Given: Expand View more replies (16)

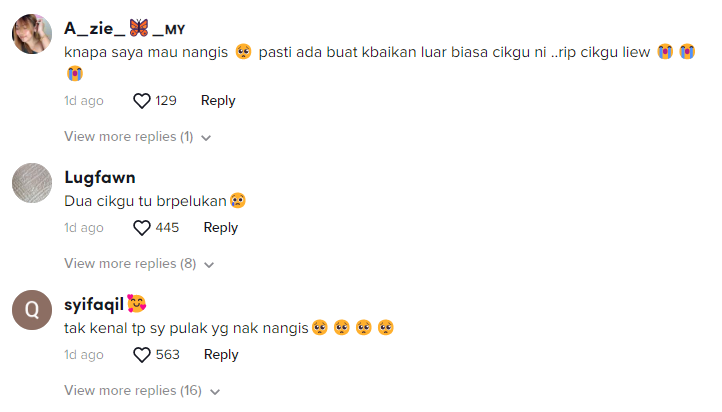Looking at the screenshot, I should tap(142, 391).
